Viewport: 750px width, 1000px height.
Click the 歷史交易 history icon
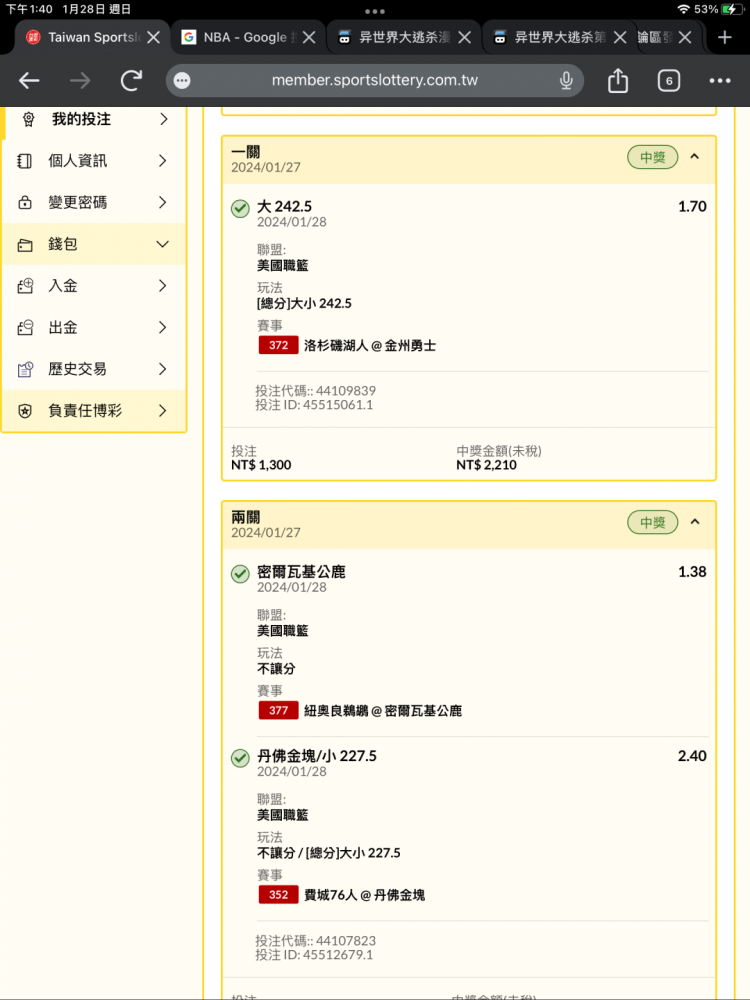24,369
